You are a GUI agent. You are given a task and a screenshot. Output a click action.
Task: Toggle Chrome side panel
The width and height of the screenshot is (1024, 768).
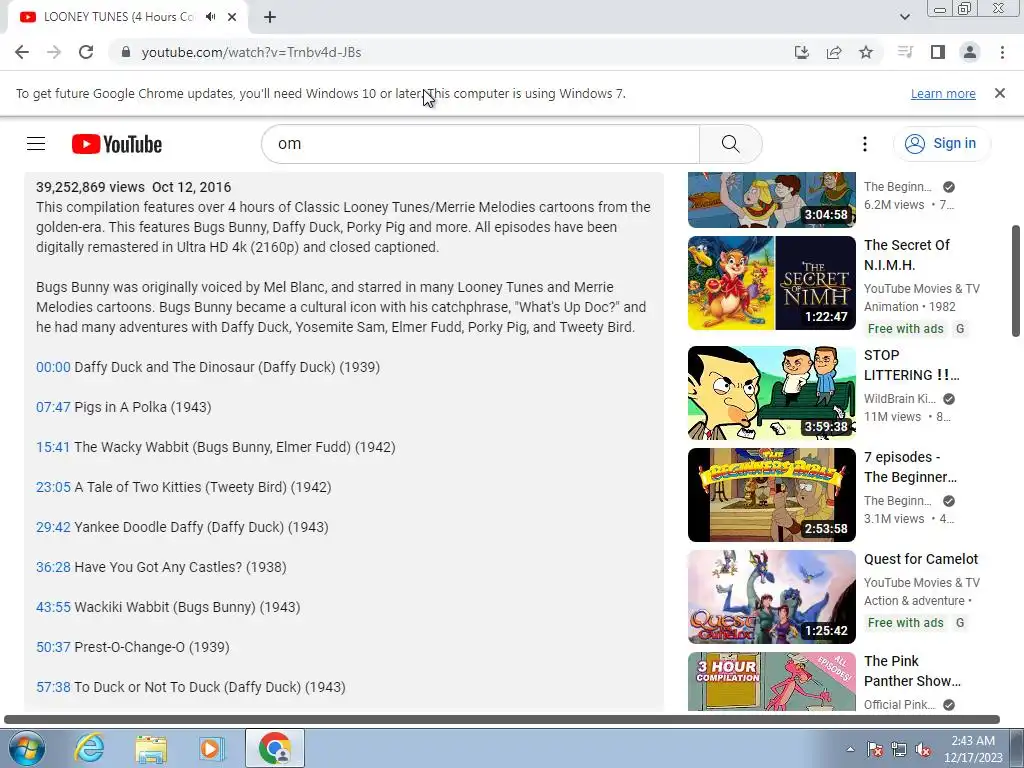click(x=938, y=52)
